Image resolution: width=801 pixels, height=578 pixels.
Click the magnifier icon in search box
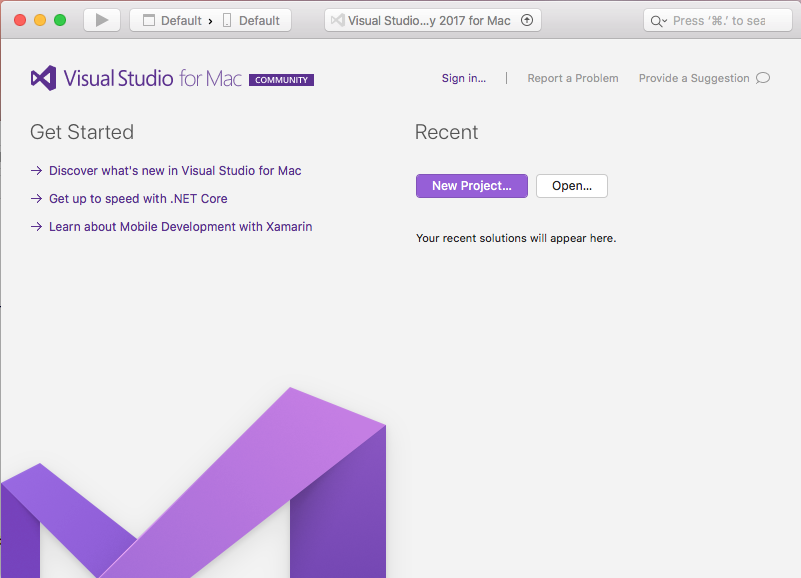coord(658,21)
